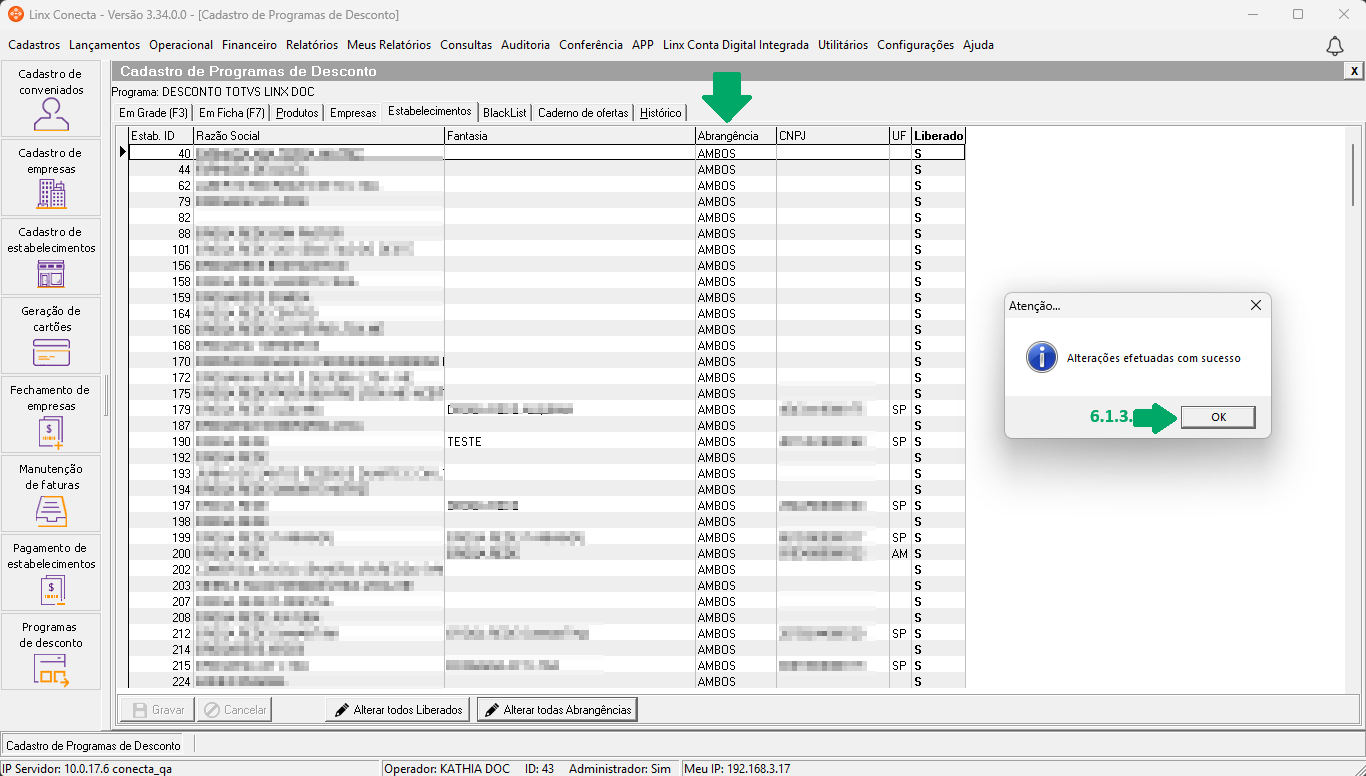
Task: Close the Cadastro de Programas de Desconto panel
Action: point(1354,71)
